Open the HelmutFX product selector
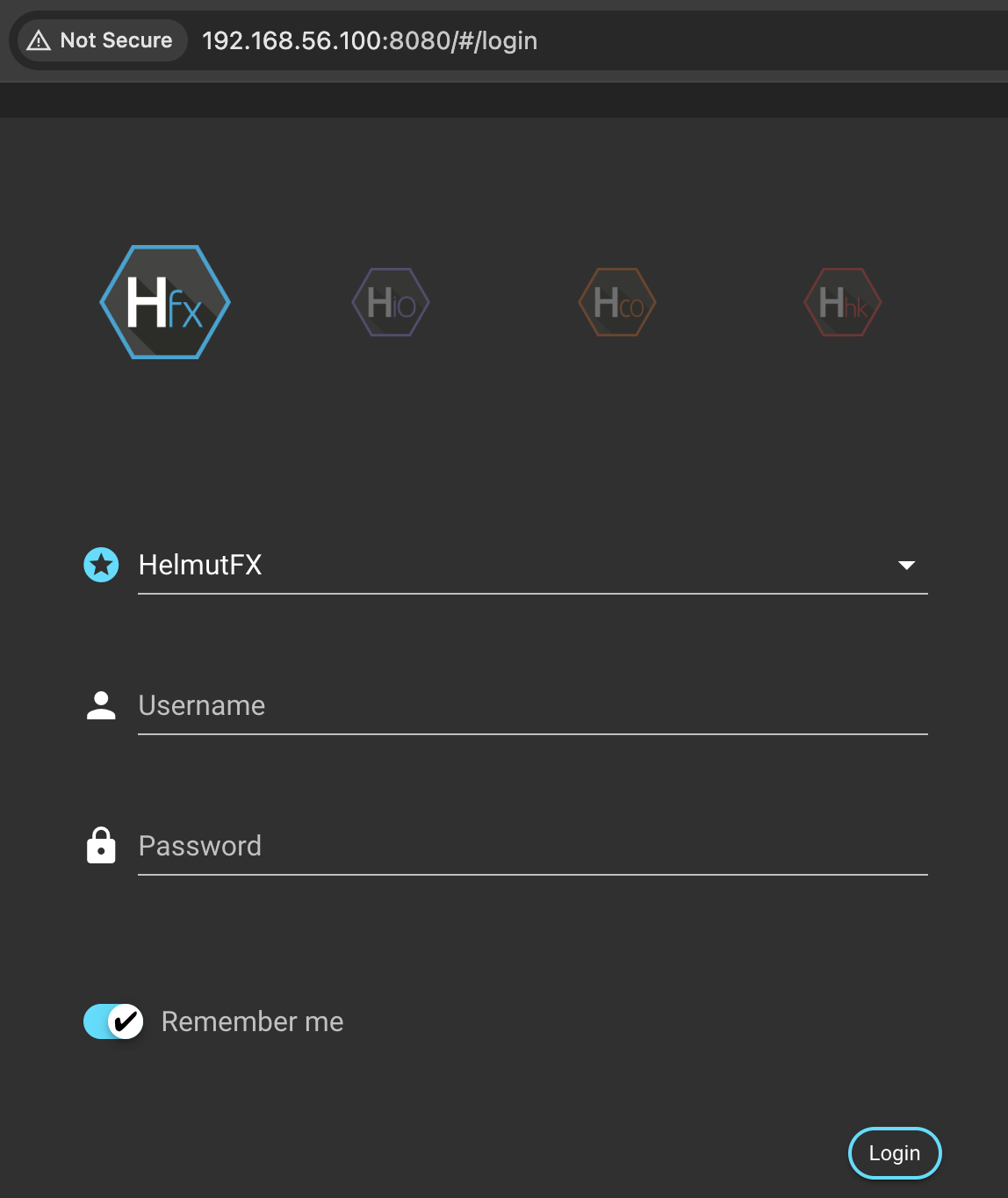 click(201, 565)
